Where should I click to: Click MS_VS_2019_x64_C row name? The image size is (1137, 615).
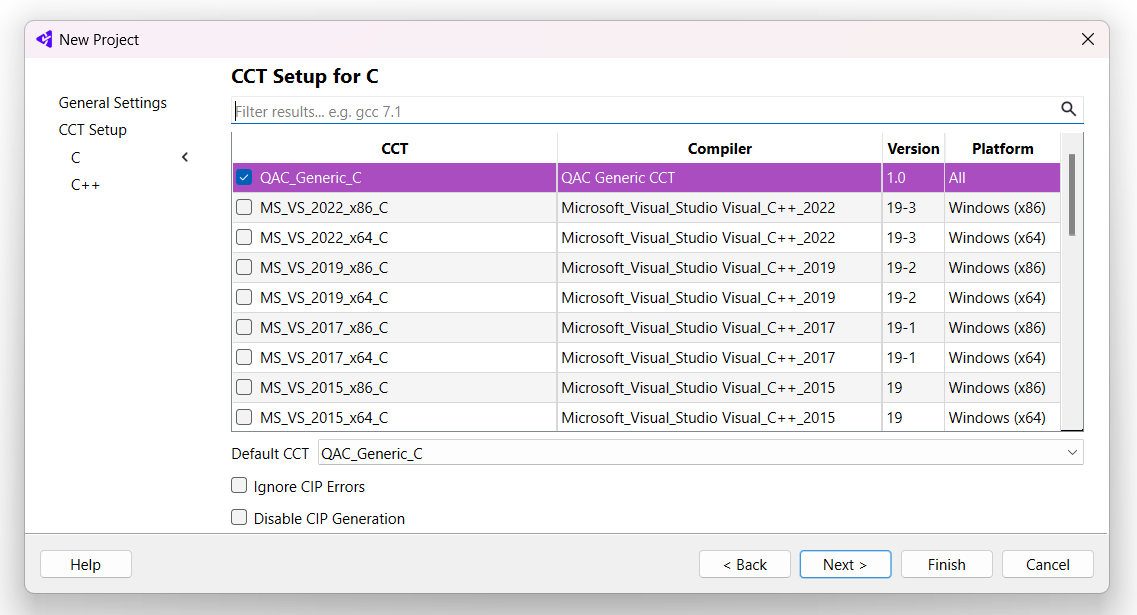click(x=324, y=298)
